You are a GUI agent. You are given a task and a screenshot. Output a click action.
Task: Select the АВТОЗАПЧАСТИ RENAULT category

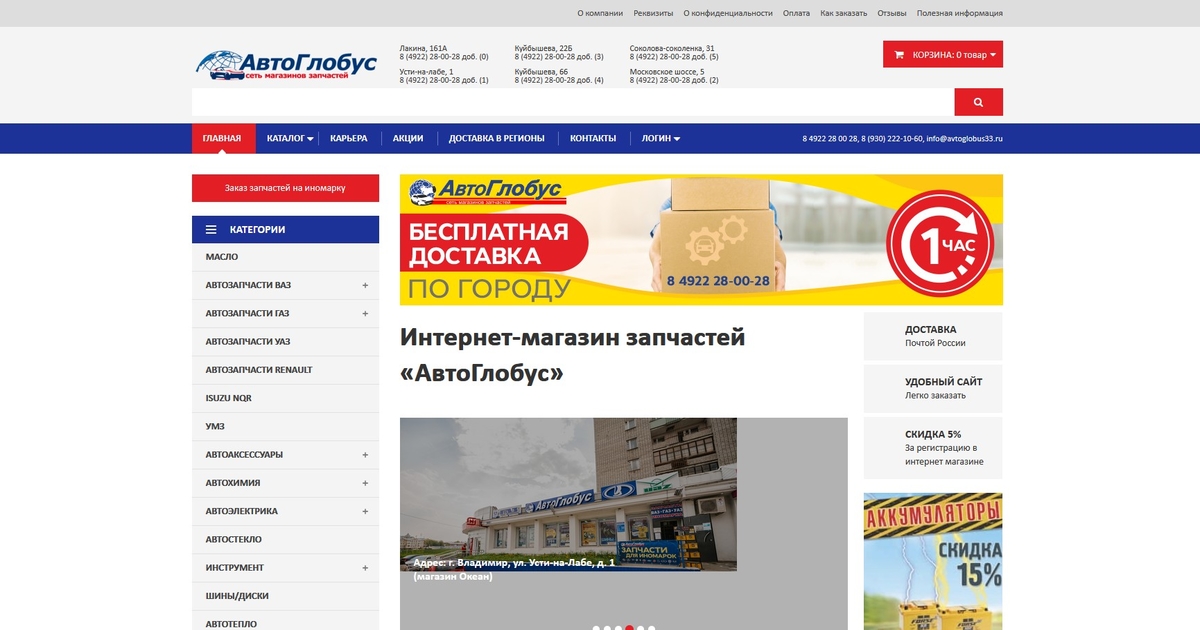259,370
